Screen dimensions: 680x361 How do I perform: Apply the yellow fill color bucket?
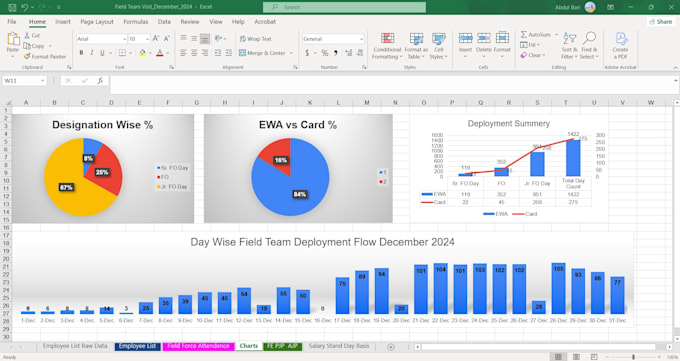142,53
